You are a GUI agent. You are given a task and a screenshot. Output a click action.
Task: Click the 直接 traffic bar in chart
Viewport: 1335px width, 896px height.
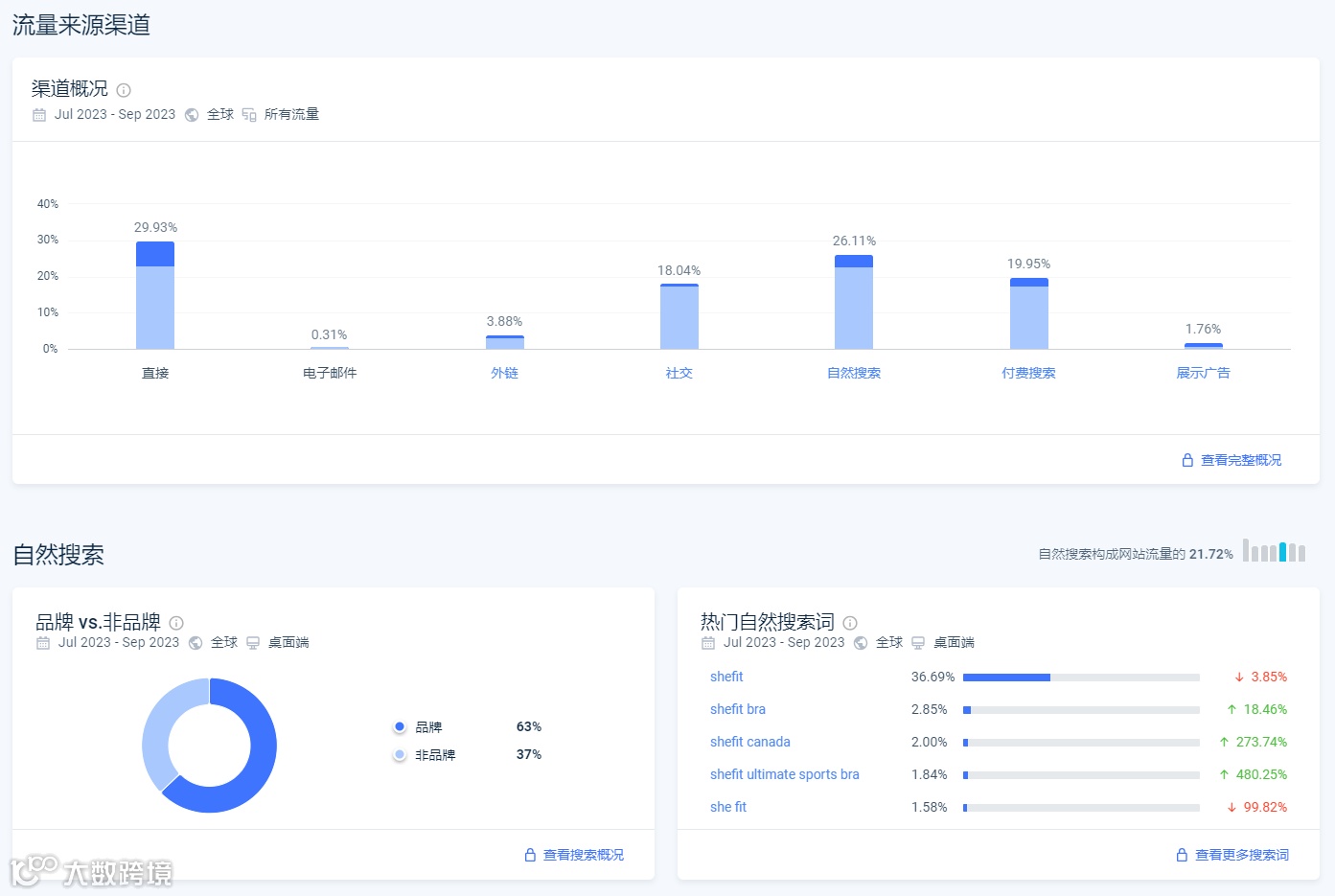click(155, 295)
